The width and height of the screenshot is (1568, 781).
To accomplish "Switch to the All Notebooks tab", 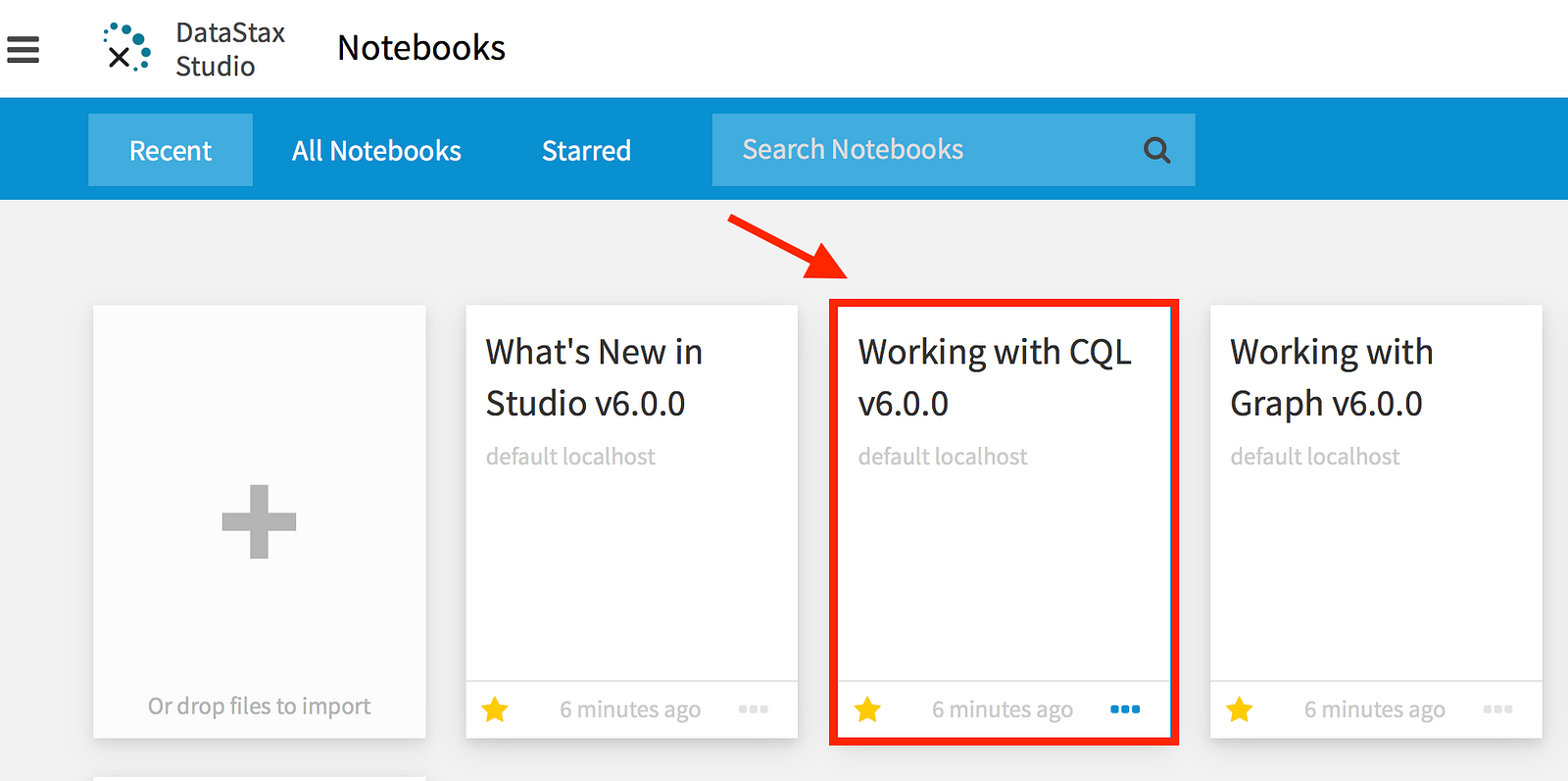I will click(x=376, y=151).
